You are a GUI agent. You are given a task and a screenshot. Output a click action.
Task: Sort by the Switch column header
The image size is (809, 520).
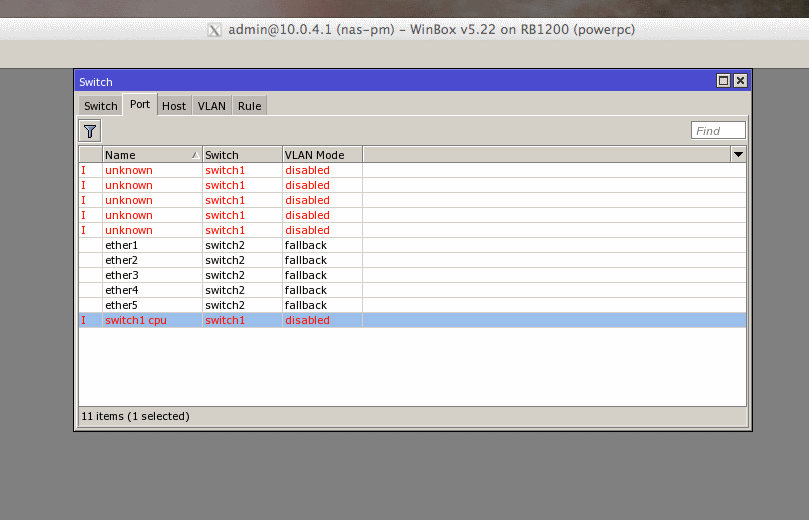click(242, 155)
